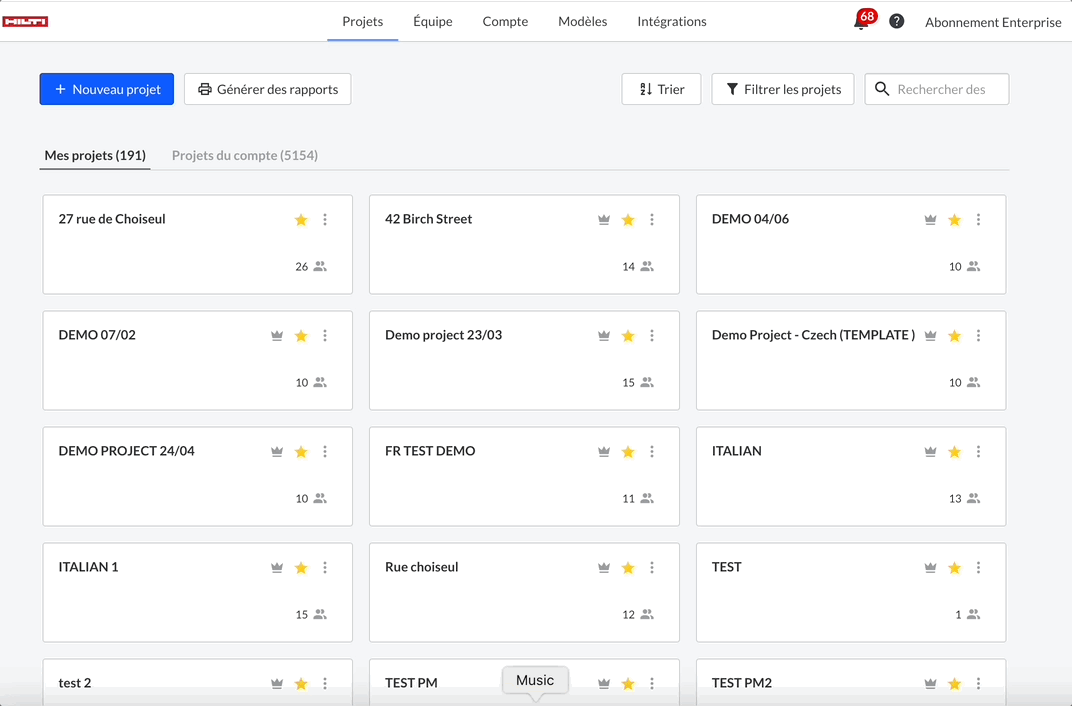Click Générer des rapports button
This screenshot has height=706, width=1072.
pyautogui.click(x=268, y=89)
